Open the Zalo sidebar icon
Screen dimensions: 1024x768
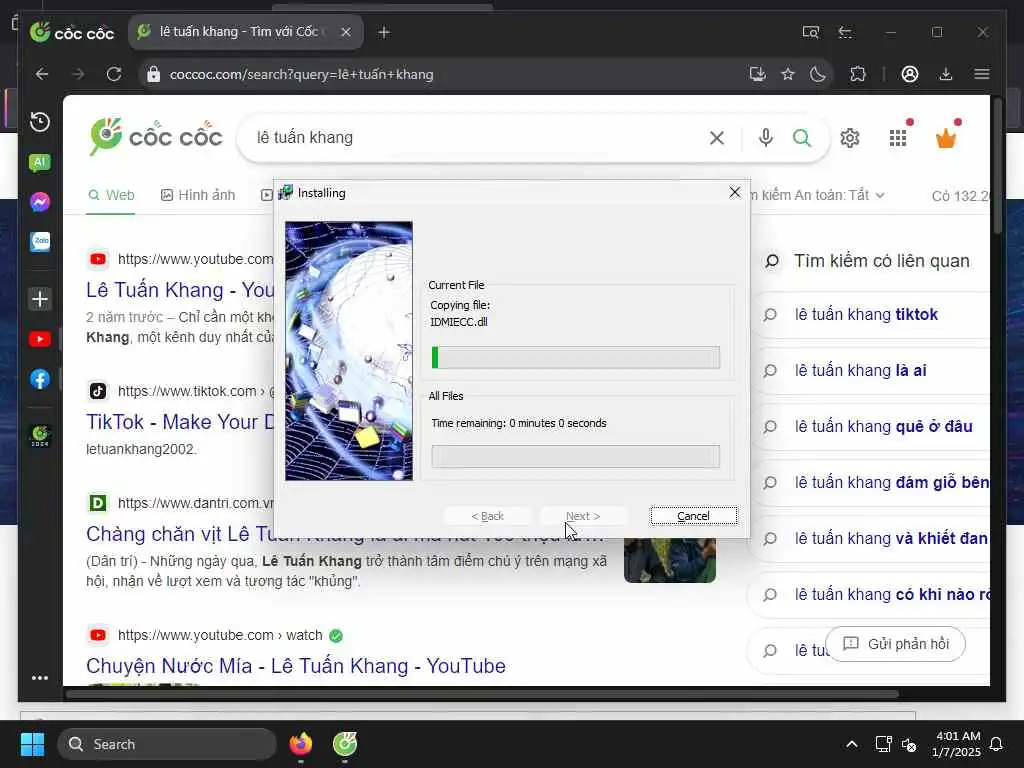(40, 242)
